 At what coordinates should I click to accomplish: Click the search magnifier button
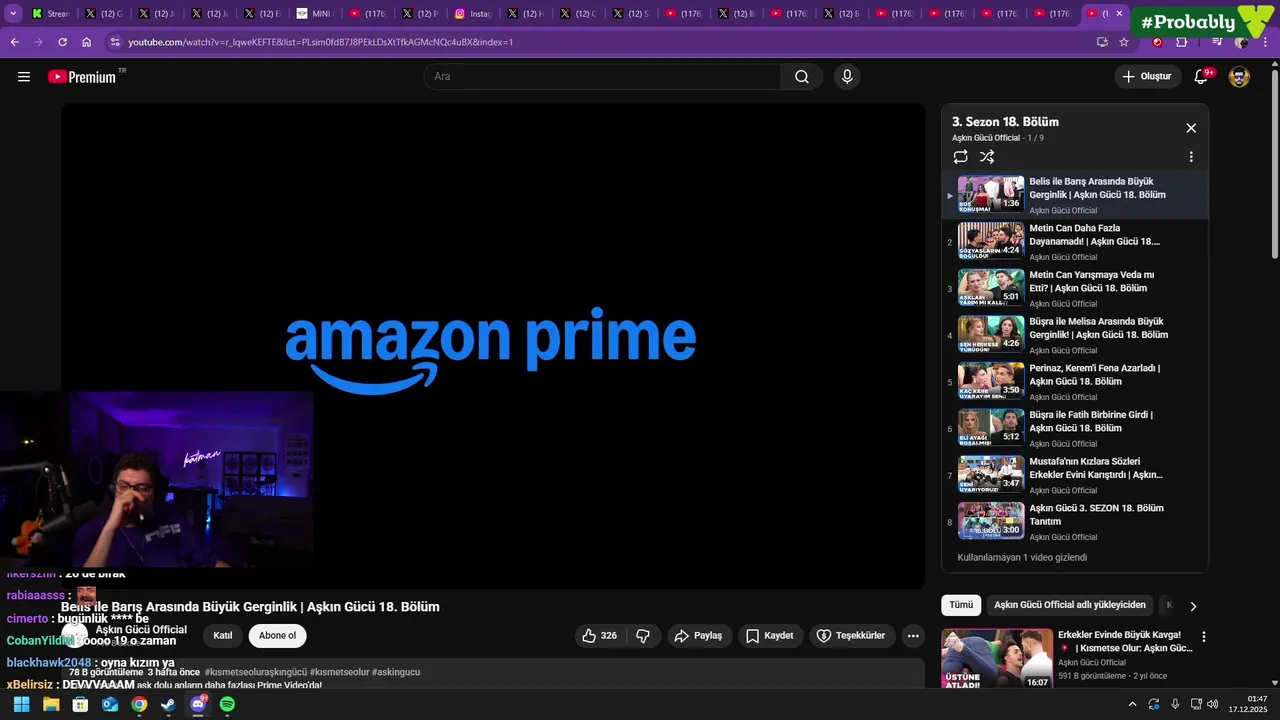pos(802,77)
